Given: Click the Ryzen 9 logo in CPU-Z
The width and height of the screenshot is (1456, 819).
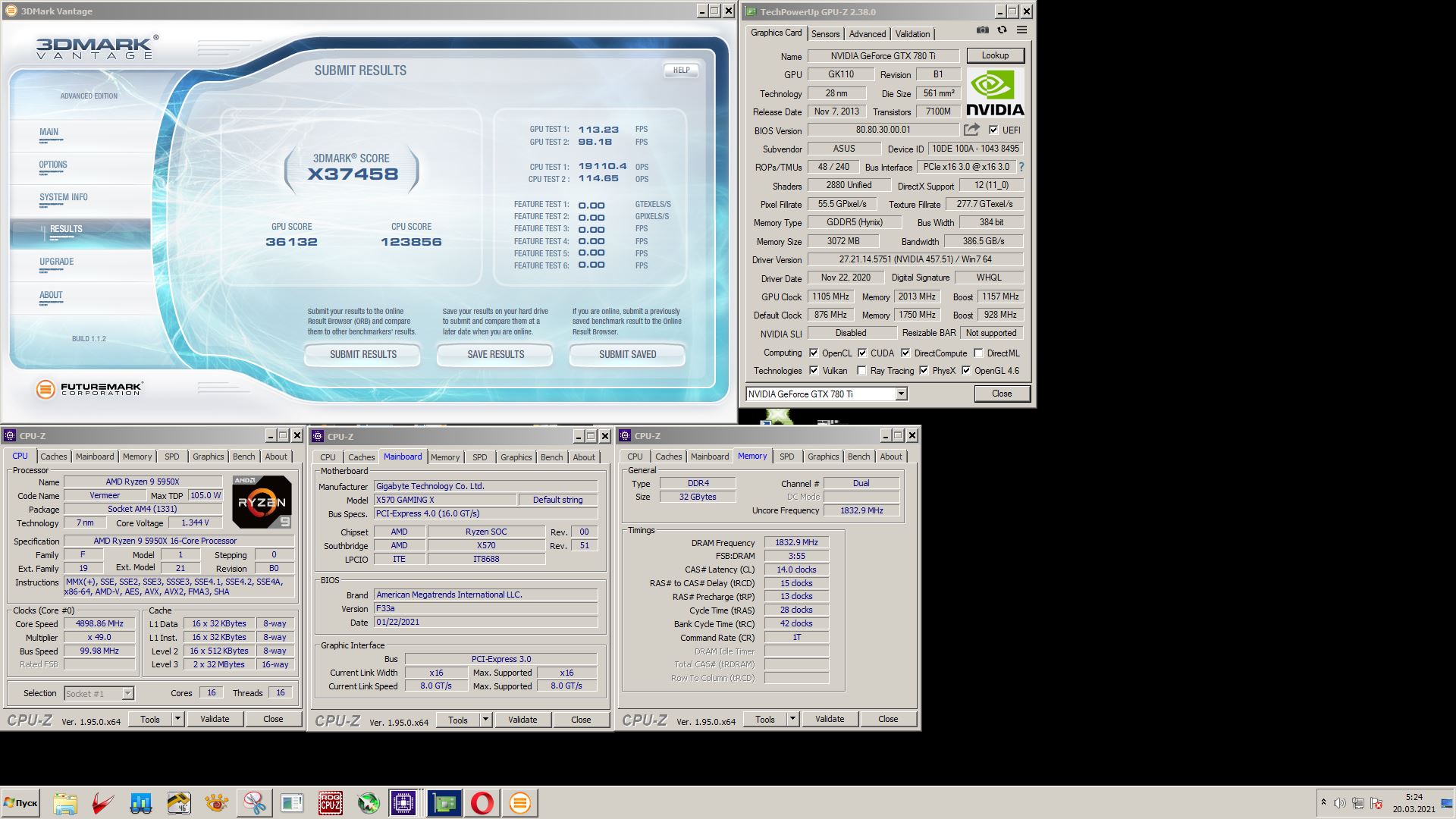Looking at the screenshot, I should click(x=262, y=502).
